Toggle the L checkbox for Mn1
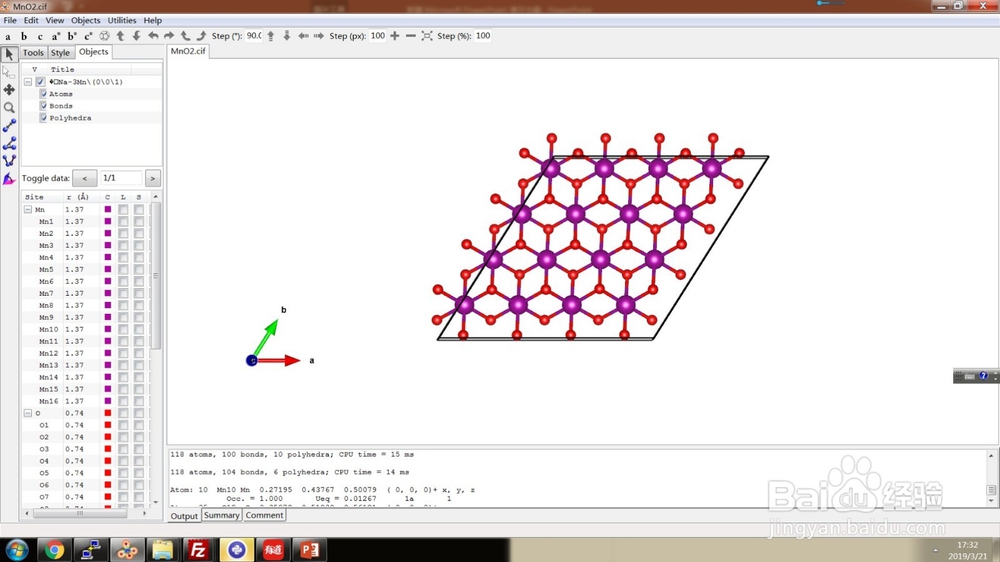 123,221
